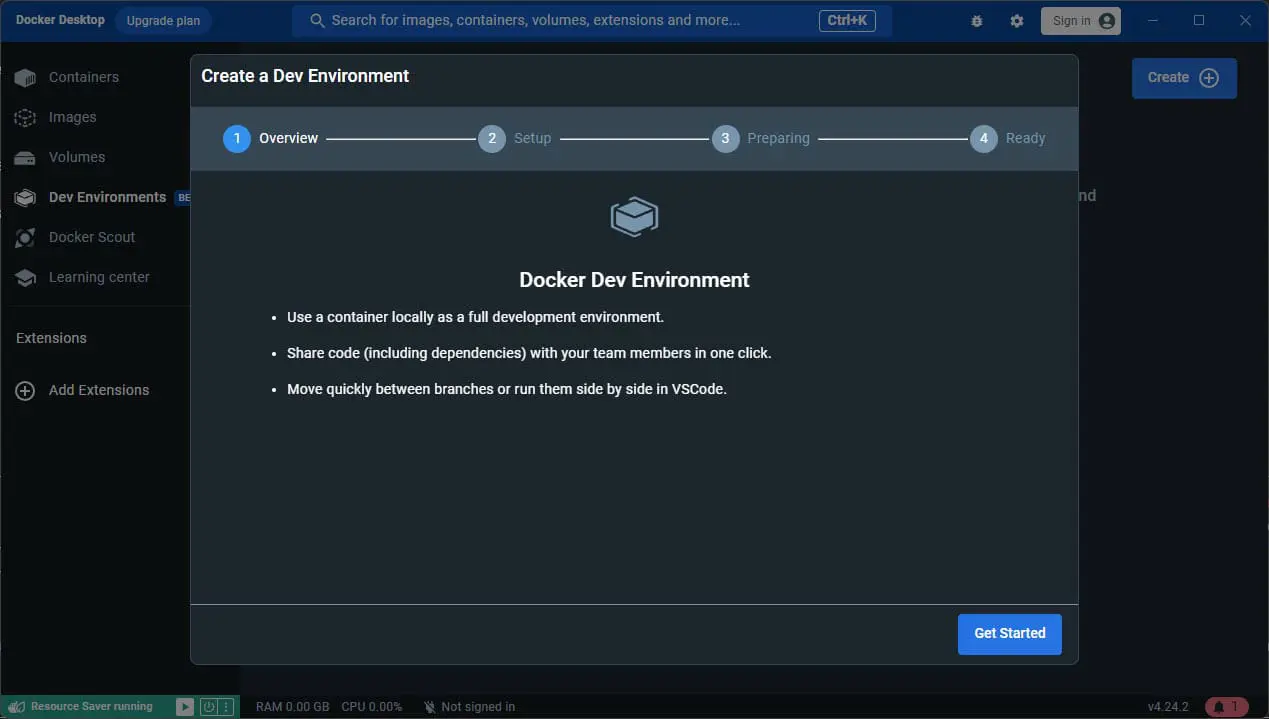Maximize the Docker Desktop window

pyautogui.click(x=1199, y=20)
